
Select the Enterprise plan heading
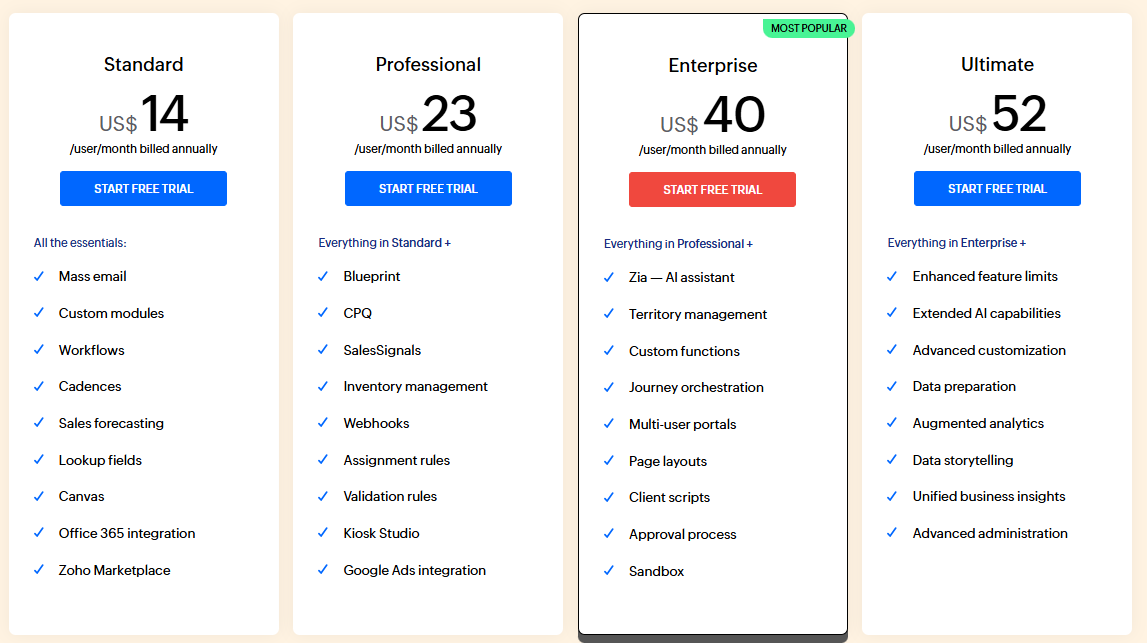712,66
